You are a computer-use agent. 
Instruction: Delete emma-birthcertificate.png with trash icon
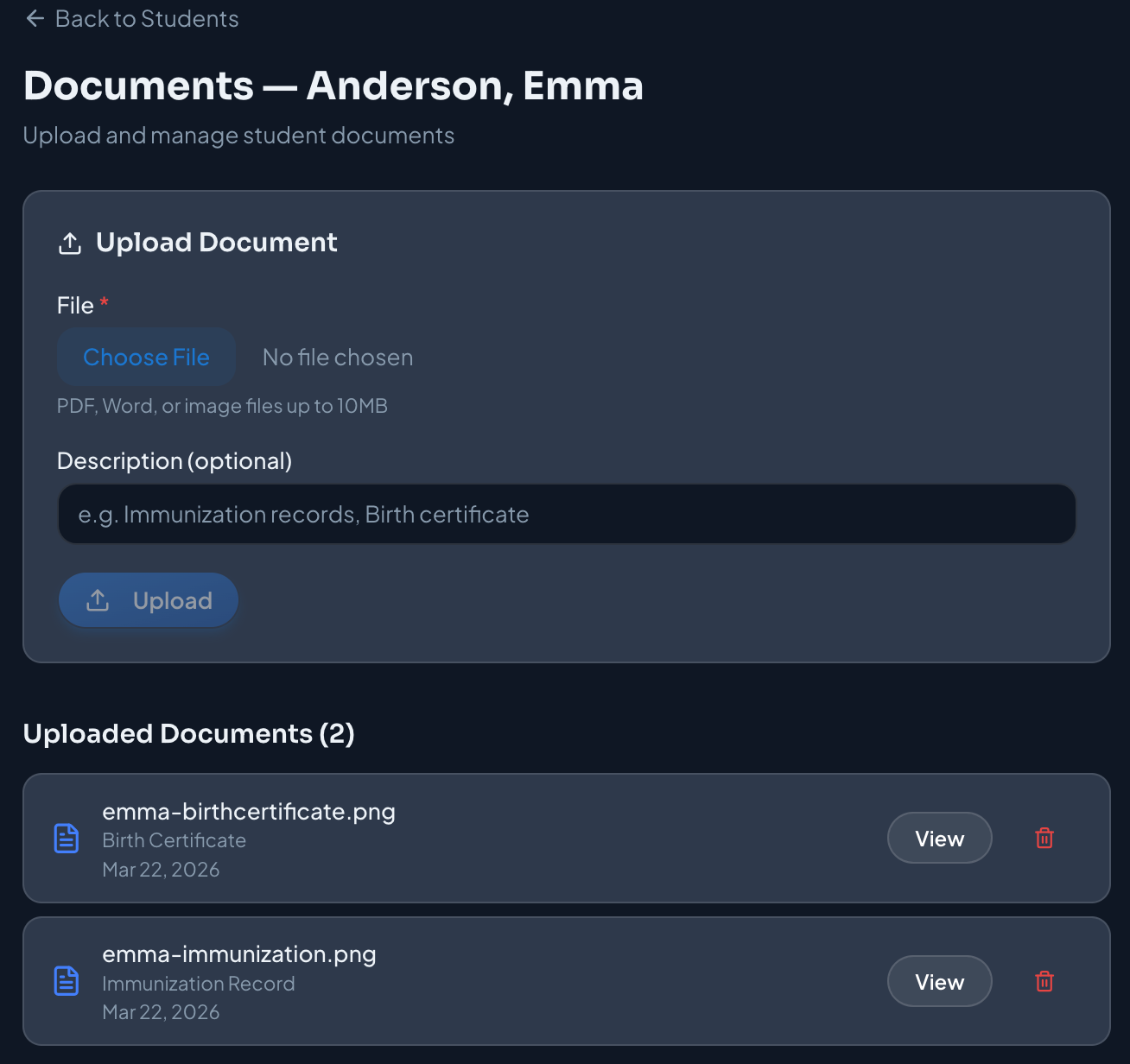(1044, 838)
